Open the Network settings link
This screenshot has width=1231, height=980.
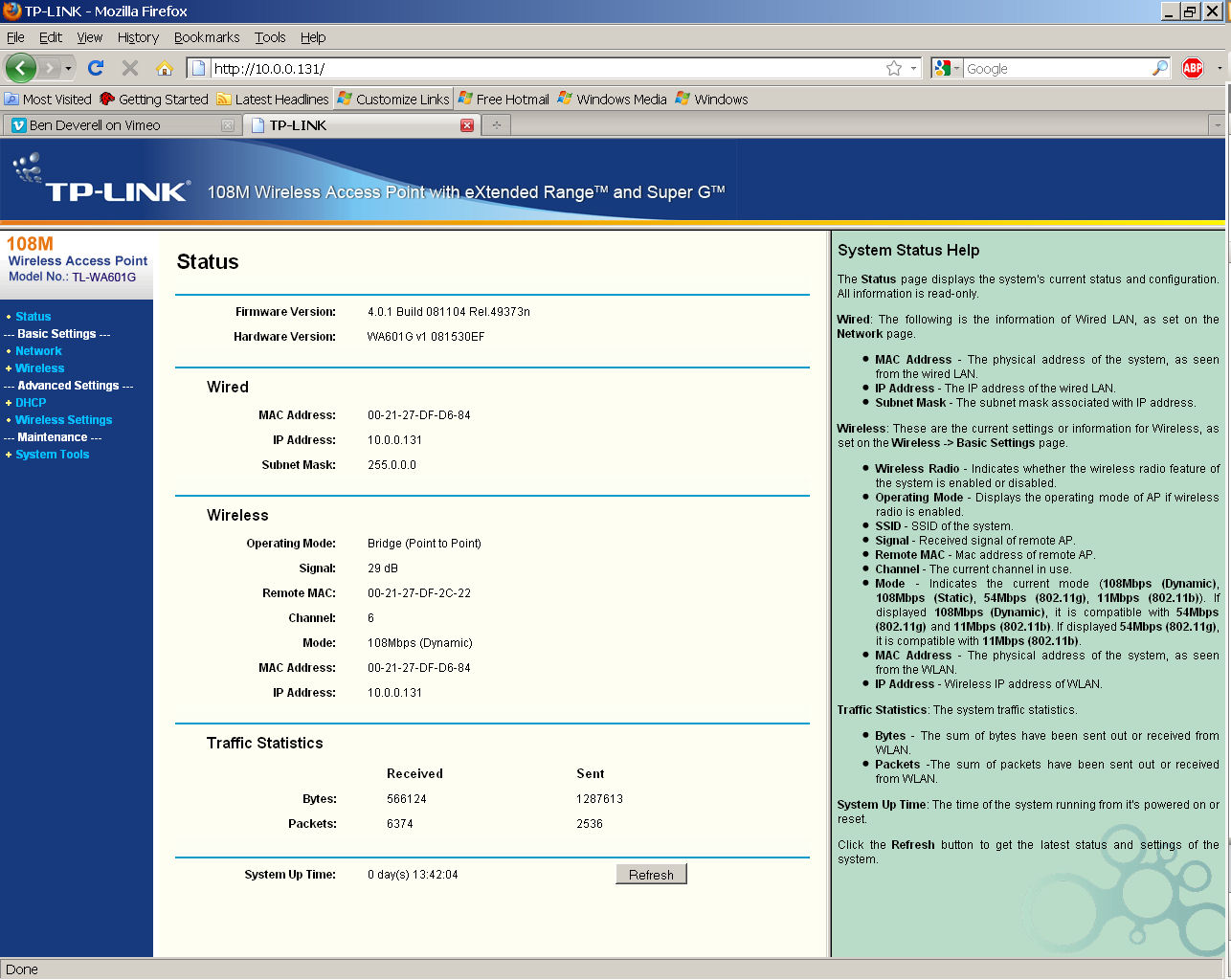coord(38,351)
